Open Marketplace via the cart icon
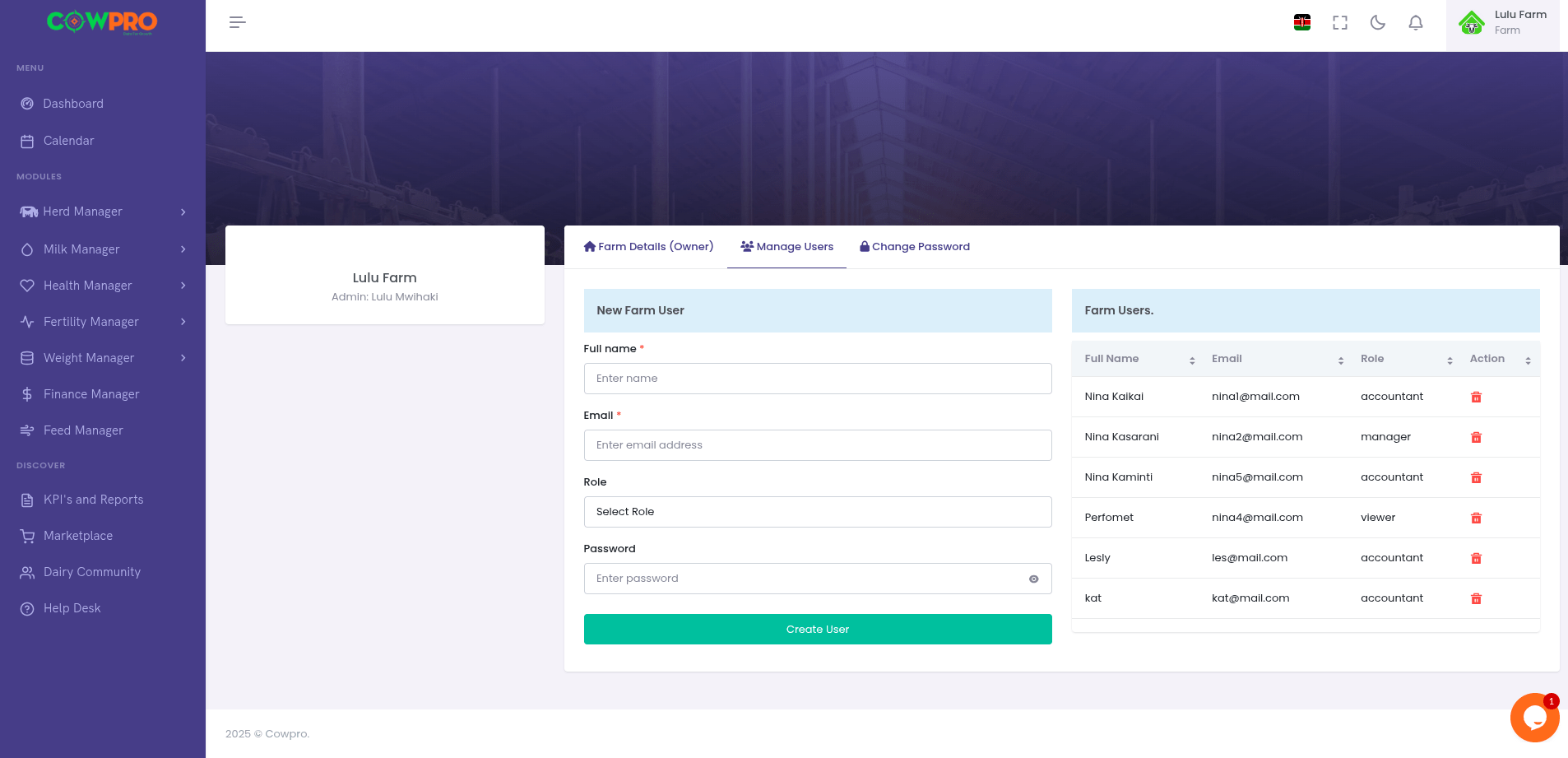The image size is (1568, 758). pyautogui.click(x=26, y=536)
